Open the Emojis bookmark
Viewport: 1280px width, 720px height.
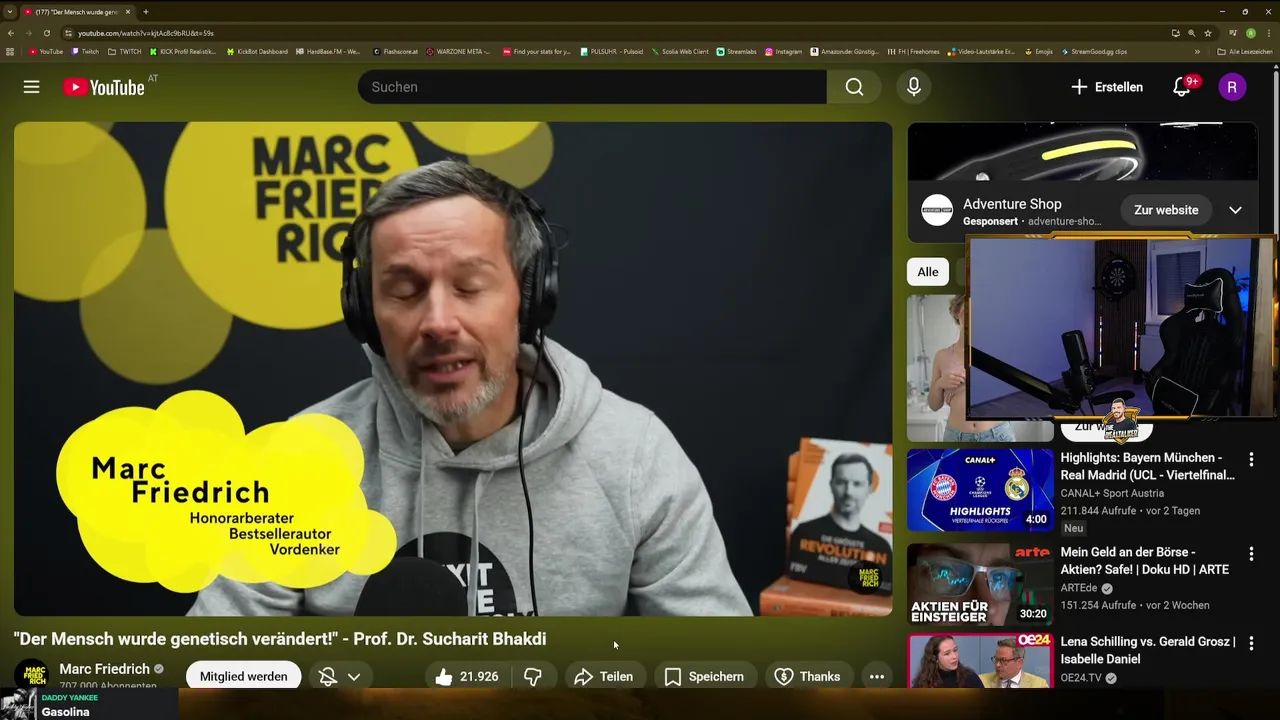1038,51
